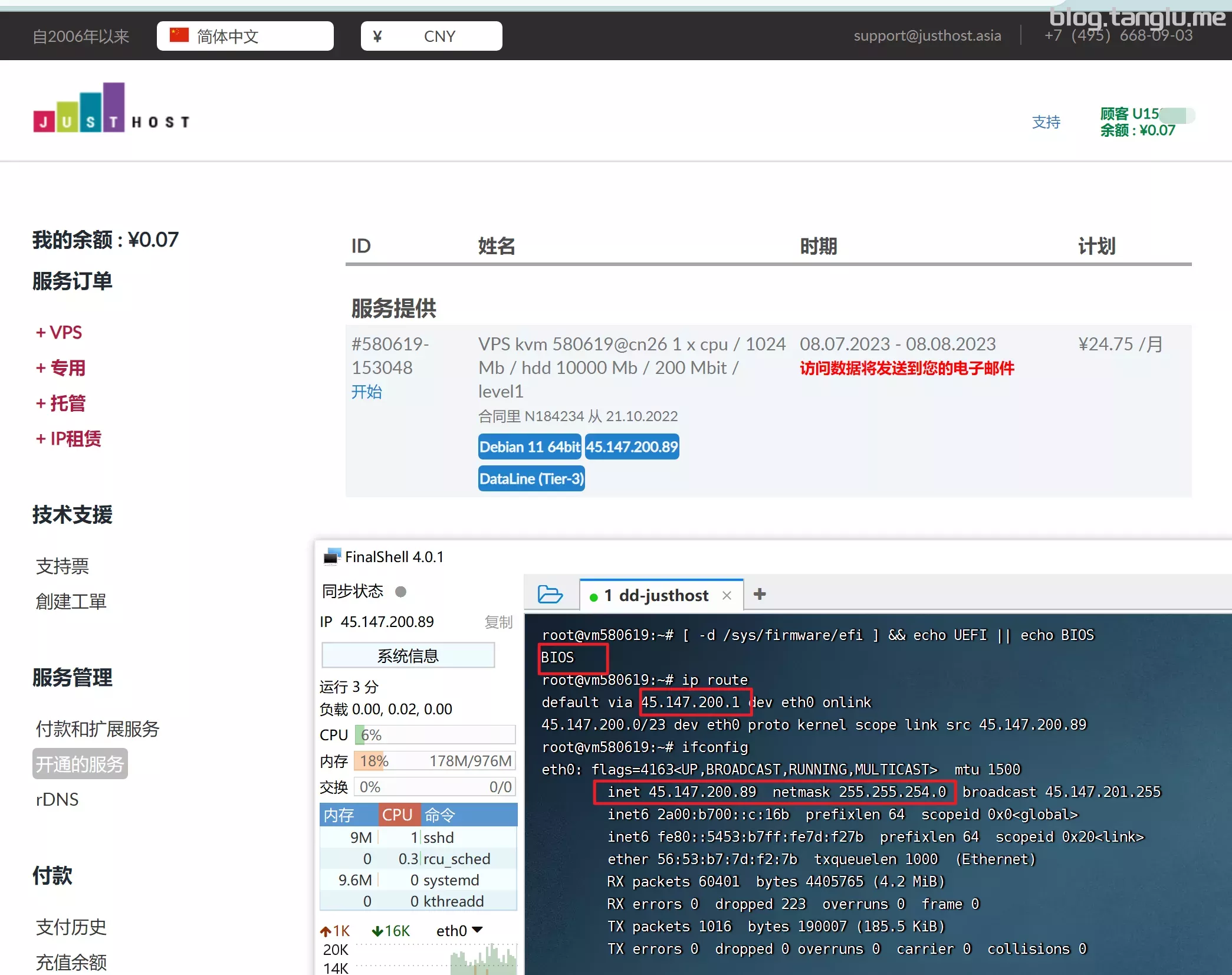This screenshot has height=975, width=1232.
Task: Open the CNY currency dropdown
Action: tap(431, 36)
